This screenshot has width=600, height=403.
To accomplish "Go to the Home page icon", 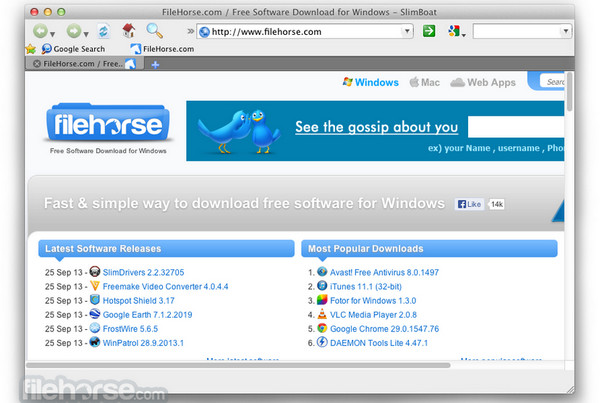I will pyautogui.click(x=129, y=31).
